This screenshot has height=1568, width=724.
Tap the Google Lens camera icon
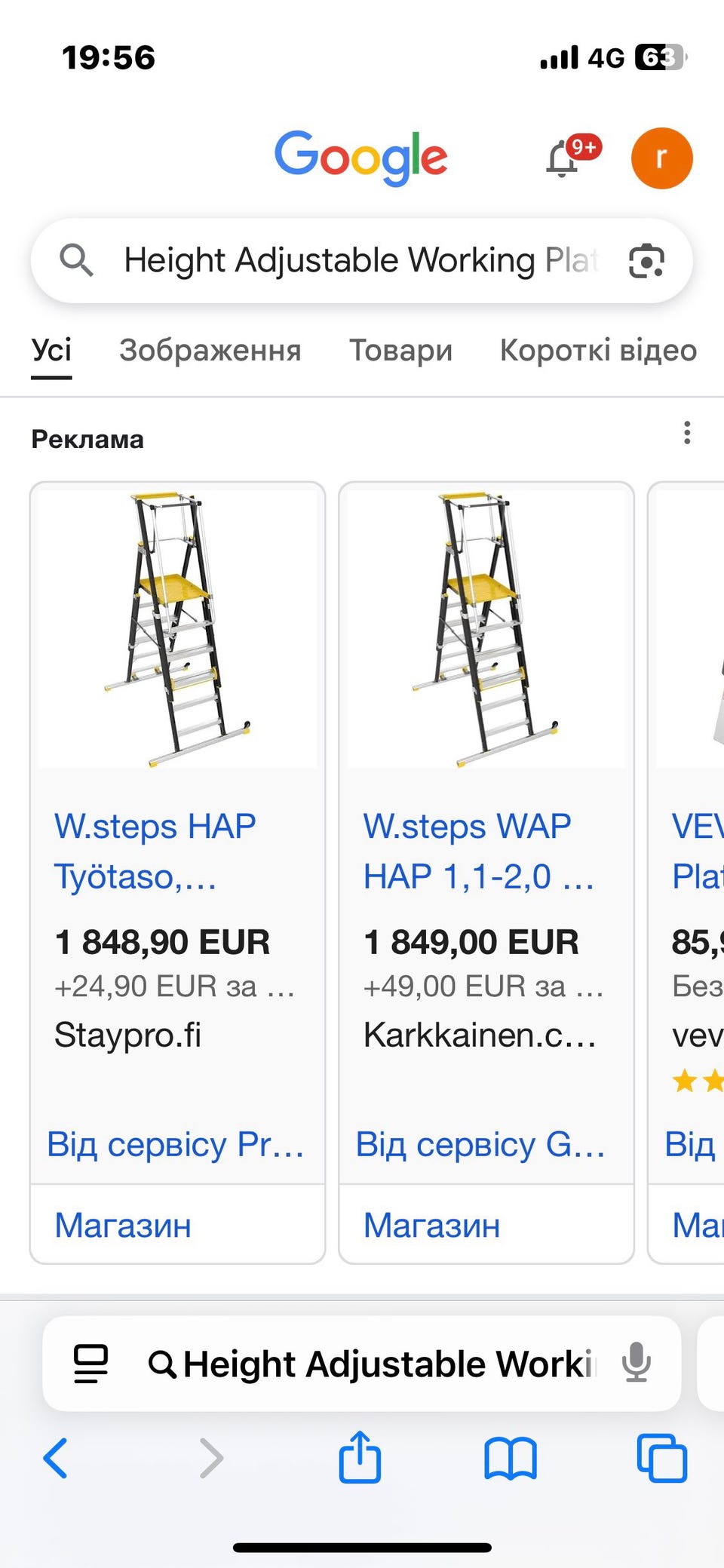tap(646, 262)
